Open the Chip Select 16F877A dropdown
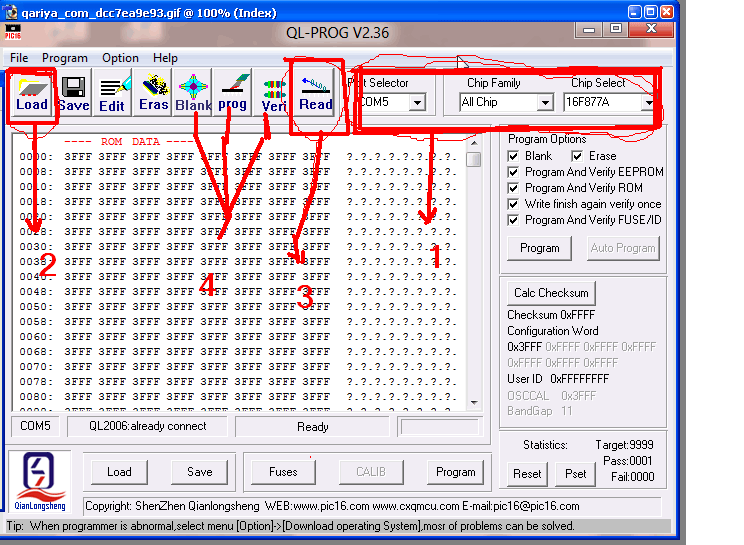Viewport: 744px width, 545px height. pos(649,102)
